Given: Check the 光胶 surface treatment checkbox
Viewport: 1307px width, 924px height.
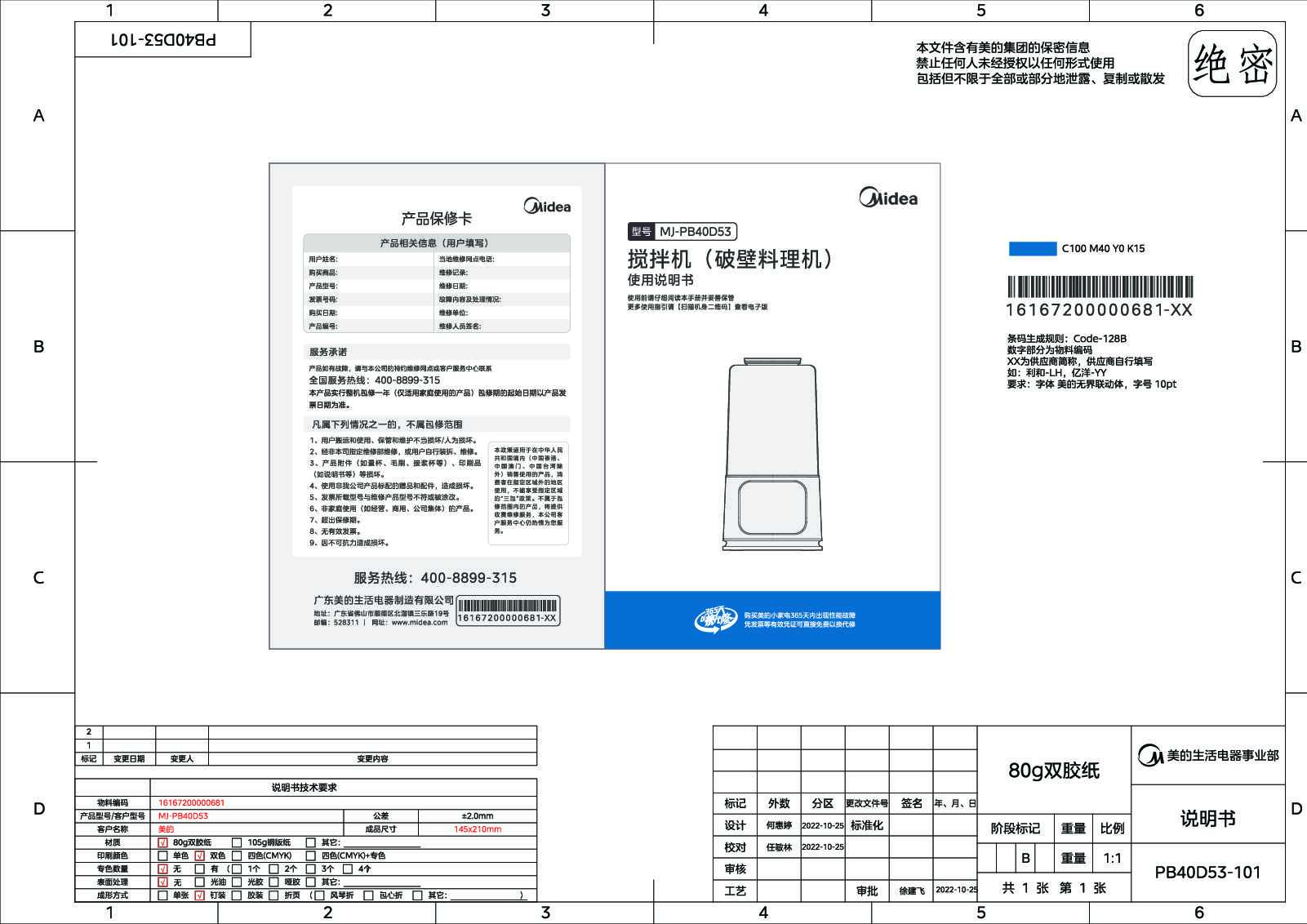Looking at the screenshot, I should pos(237,882).
